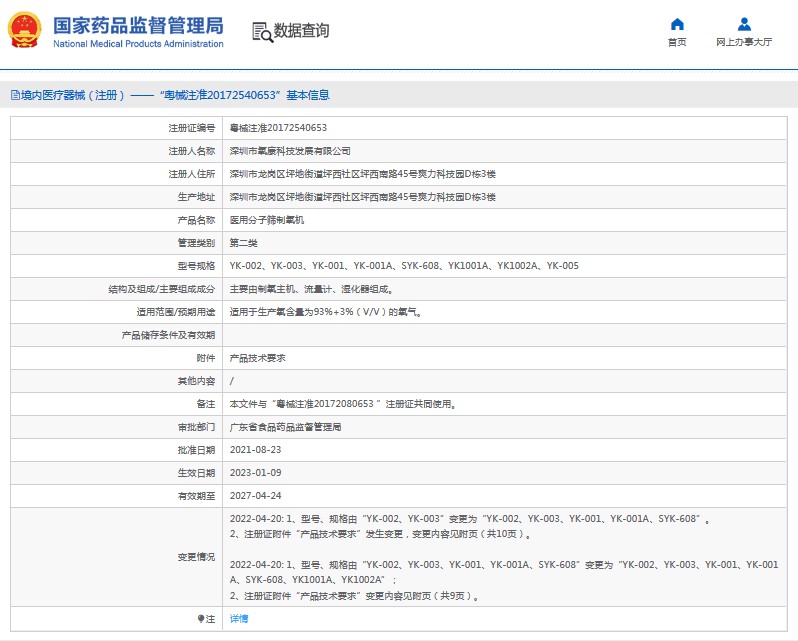Click the 网上办事大厅 person icon
Viewport: 798px width, 641px height.
coord(744,24)
